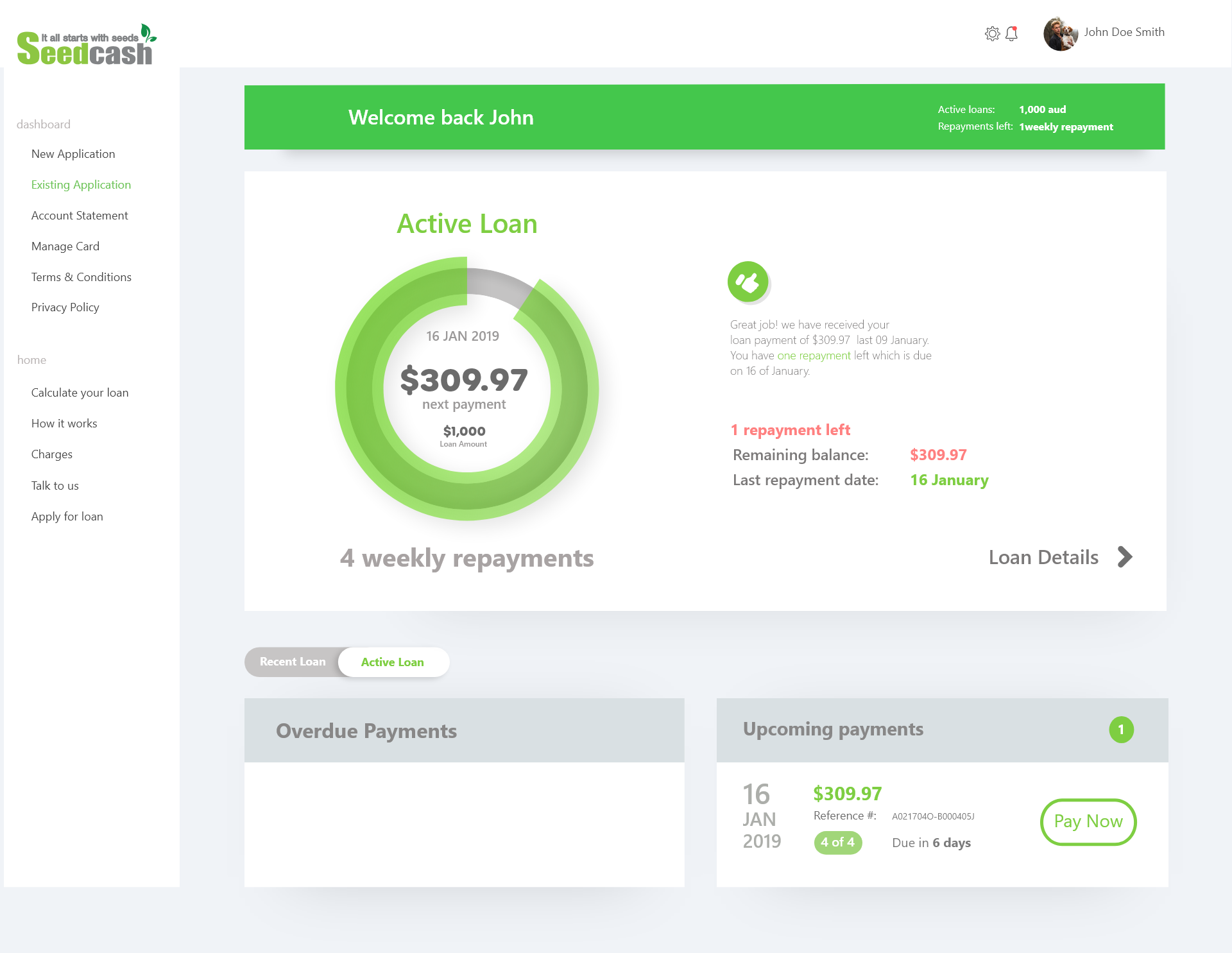The width and height of the screenshot is (1232, 953).
Task: Open New Application in the sidebar
Action: [73, 154]
